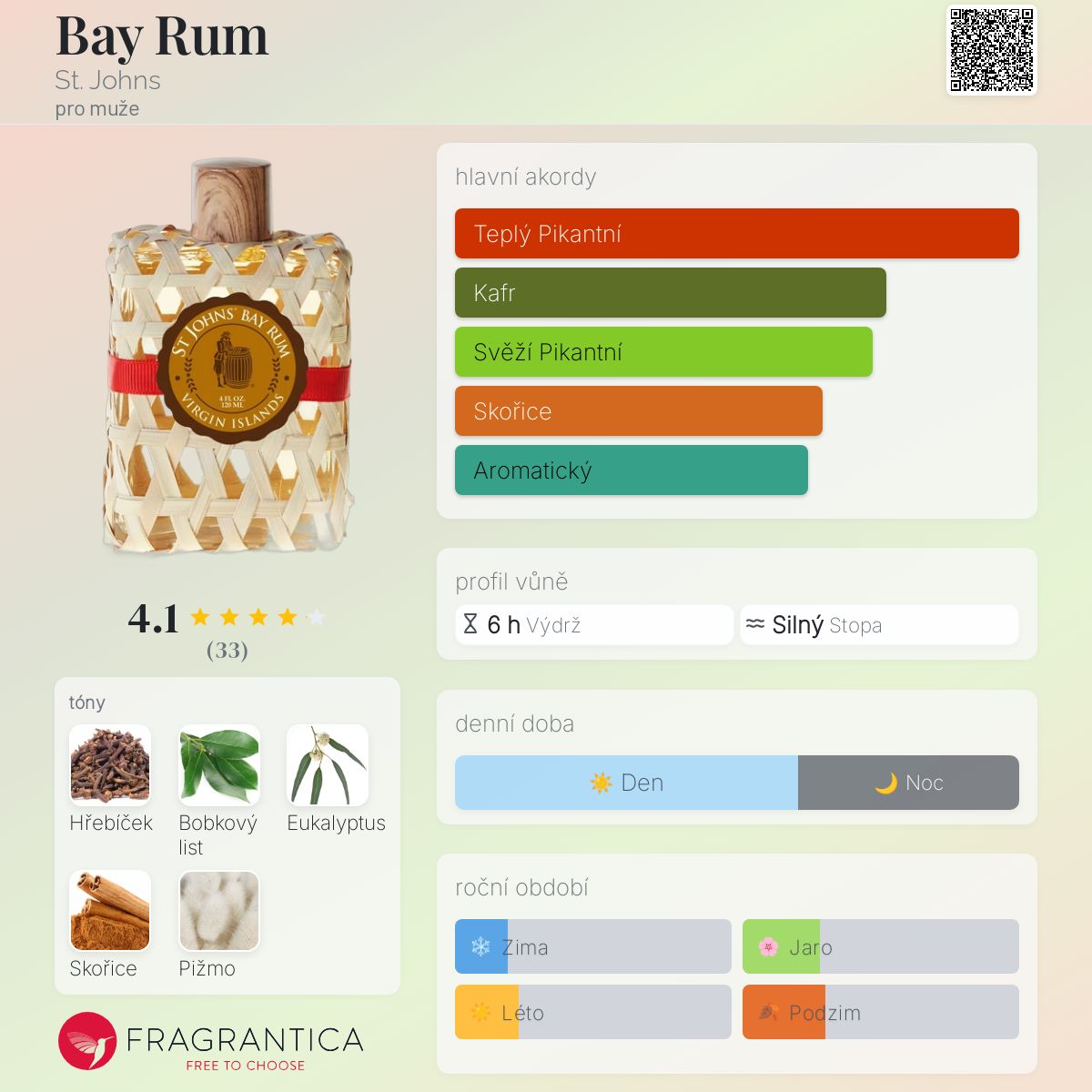Click the Aromatický accord bar
Screen dimensions: 1092x1092
tap(632, 470)
